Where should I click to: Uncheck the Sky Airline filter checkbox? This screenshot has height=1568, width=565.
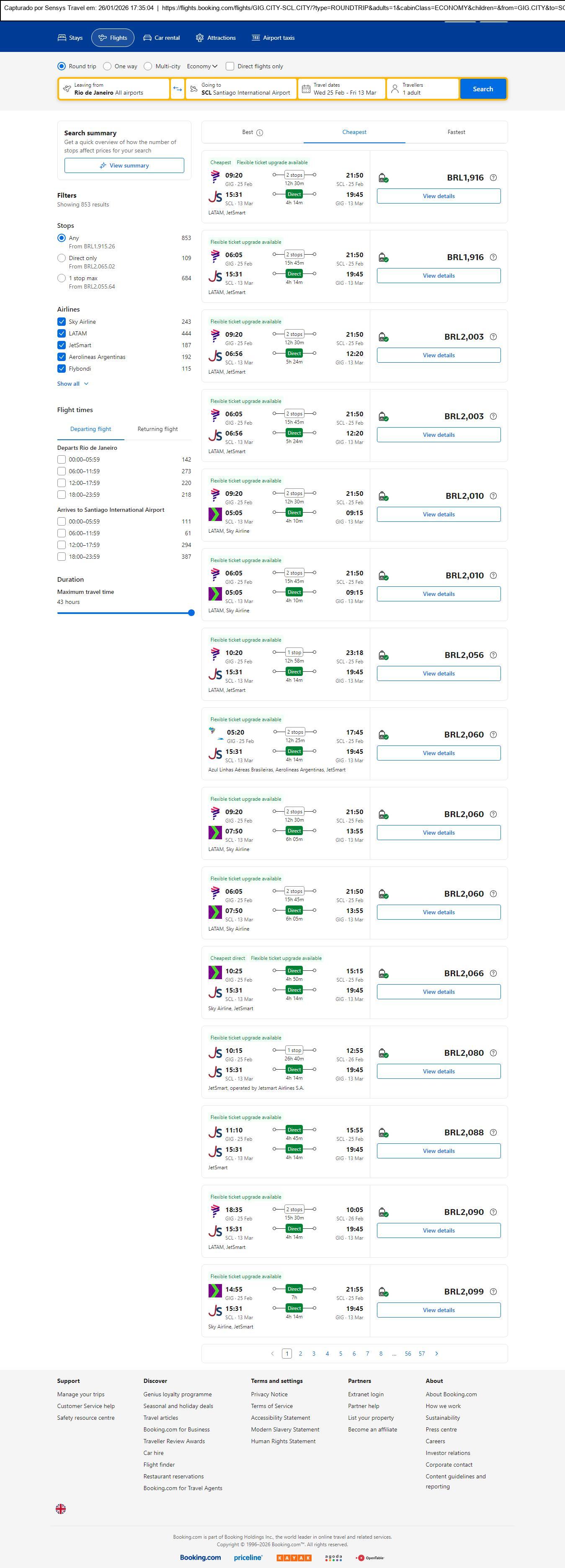click(x=62, y=321)
